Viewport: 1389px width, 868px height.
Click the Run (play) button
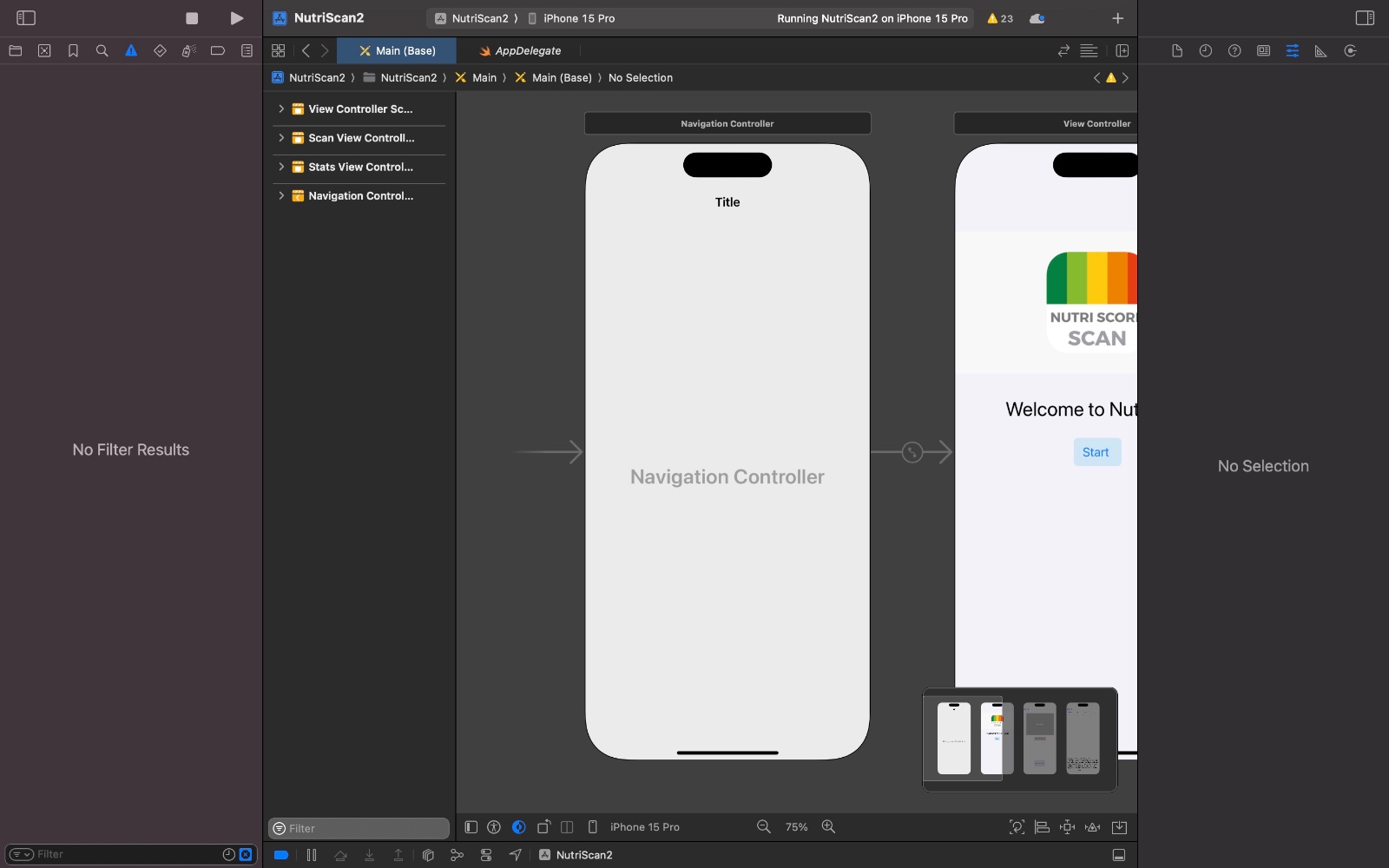[236, 18]
